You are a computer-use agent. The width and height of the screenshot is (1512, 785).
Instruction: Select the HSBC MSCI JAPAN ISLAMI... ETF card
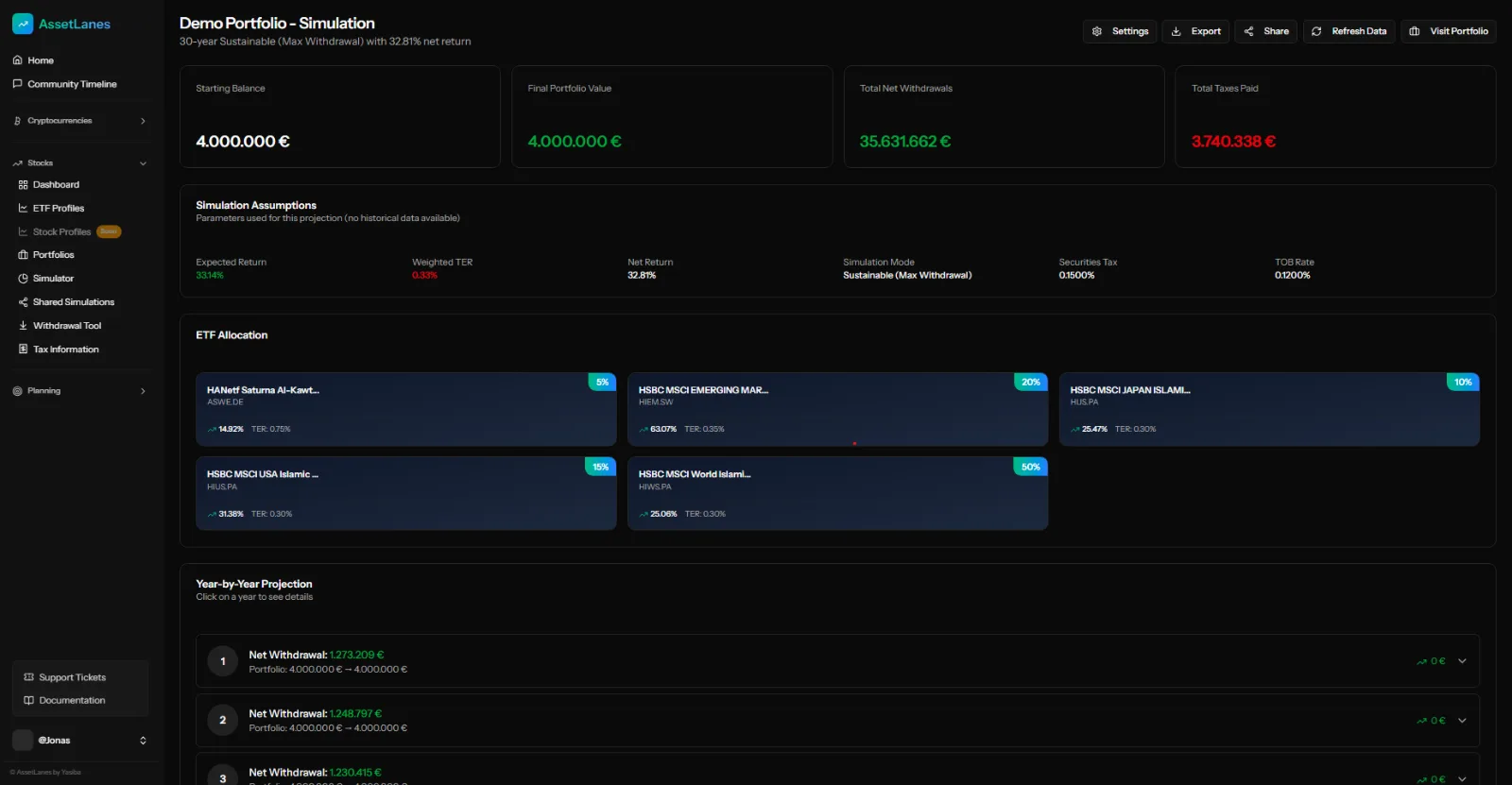coord(1269,409)
